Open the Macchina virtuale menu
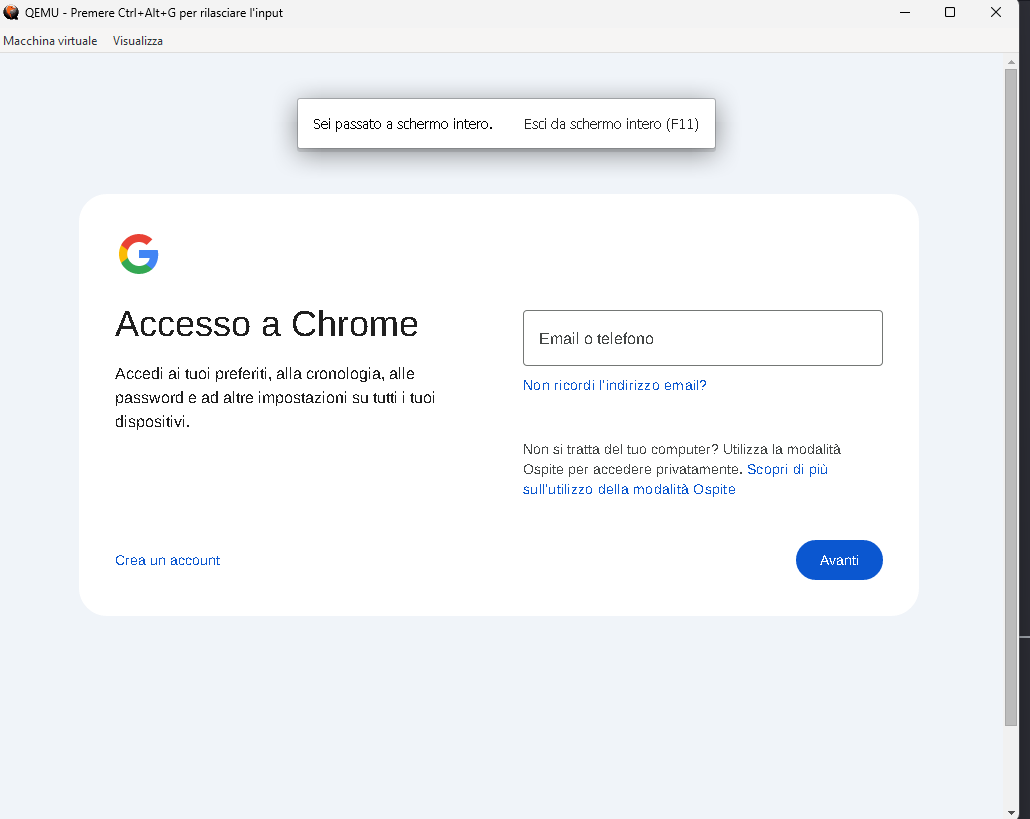This screenshot has width=1030, height=819. click(x=50, y=41)
